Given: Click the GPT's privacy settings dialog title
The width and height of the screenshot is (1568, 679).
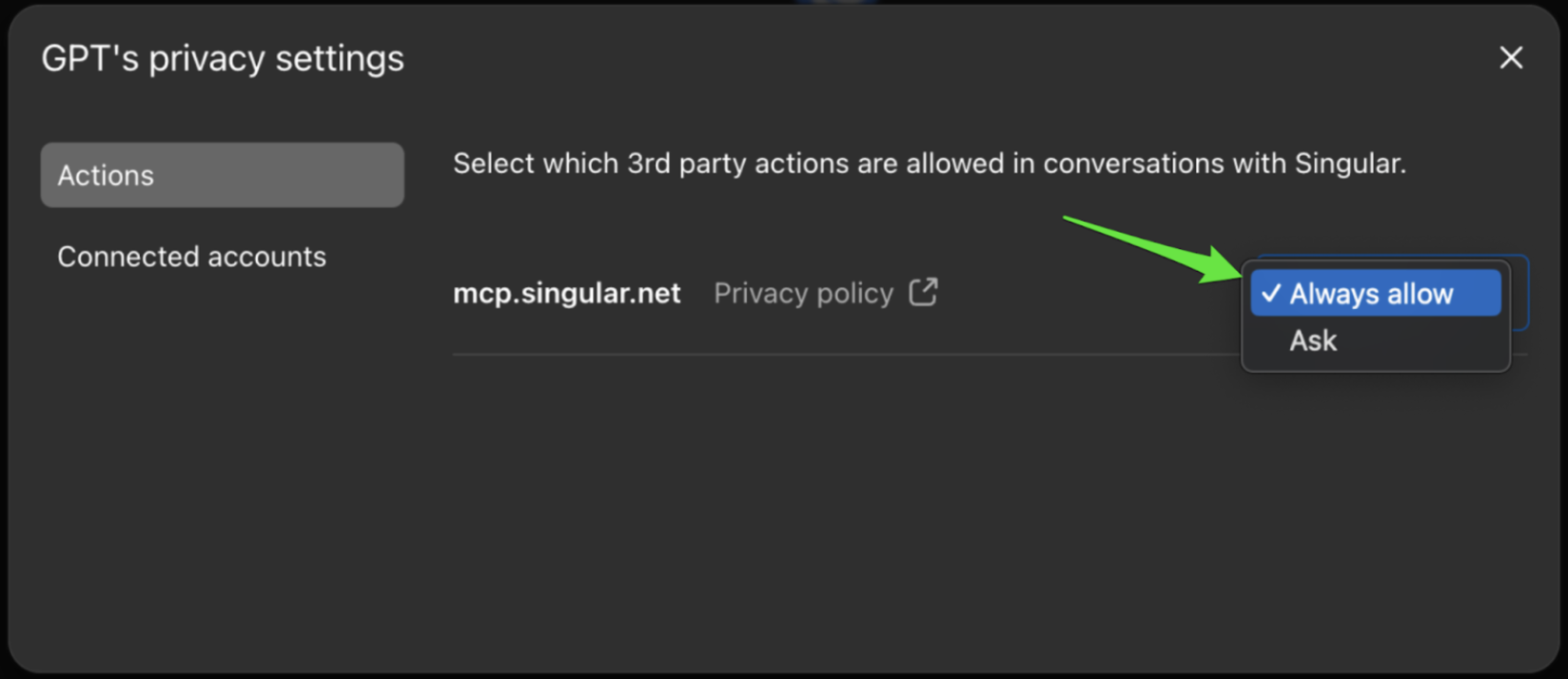Looking at the screenshot, I should tap(222, 57).
